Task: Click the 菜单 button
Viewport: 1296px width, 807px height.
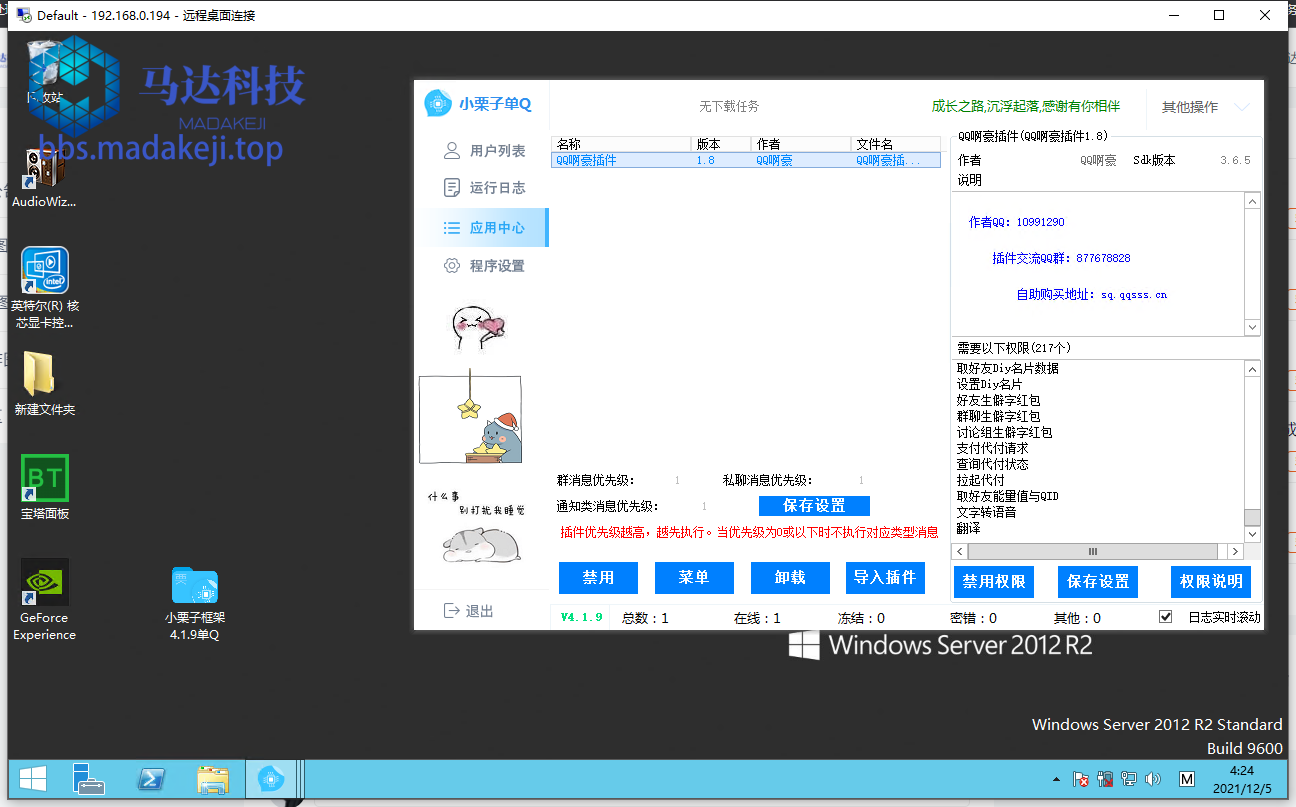Action: (x=694, y=578)
